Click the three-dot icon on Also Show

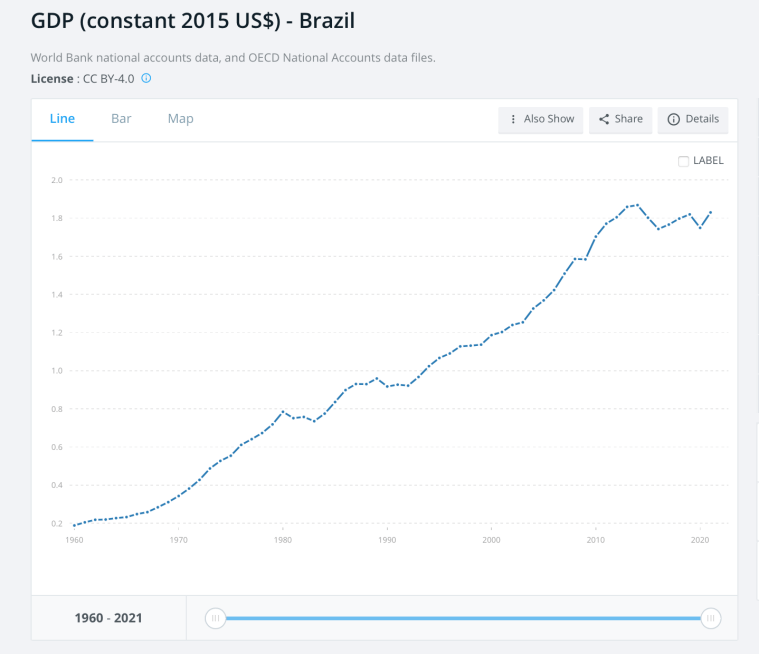pyautogui.click(x=513, y=119)
